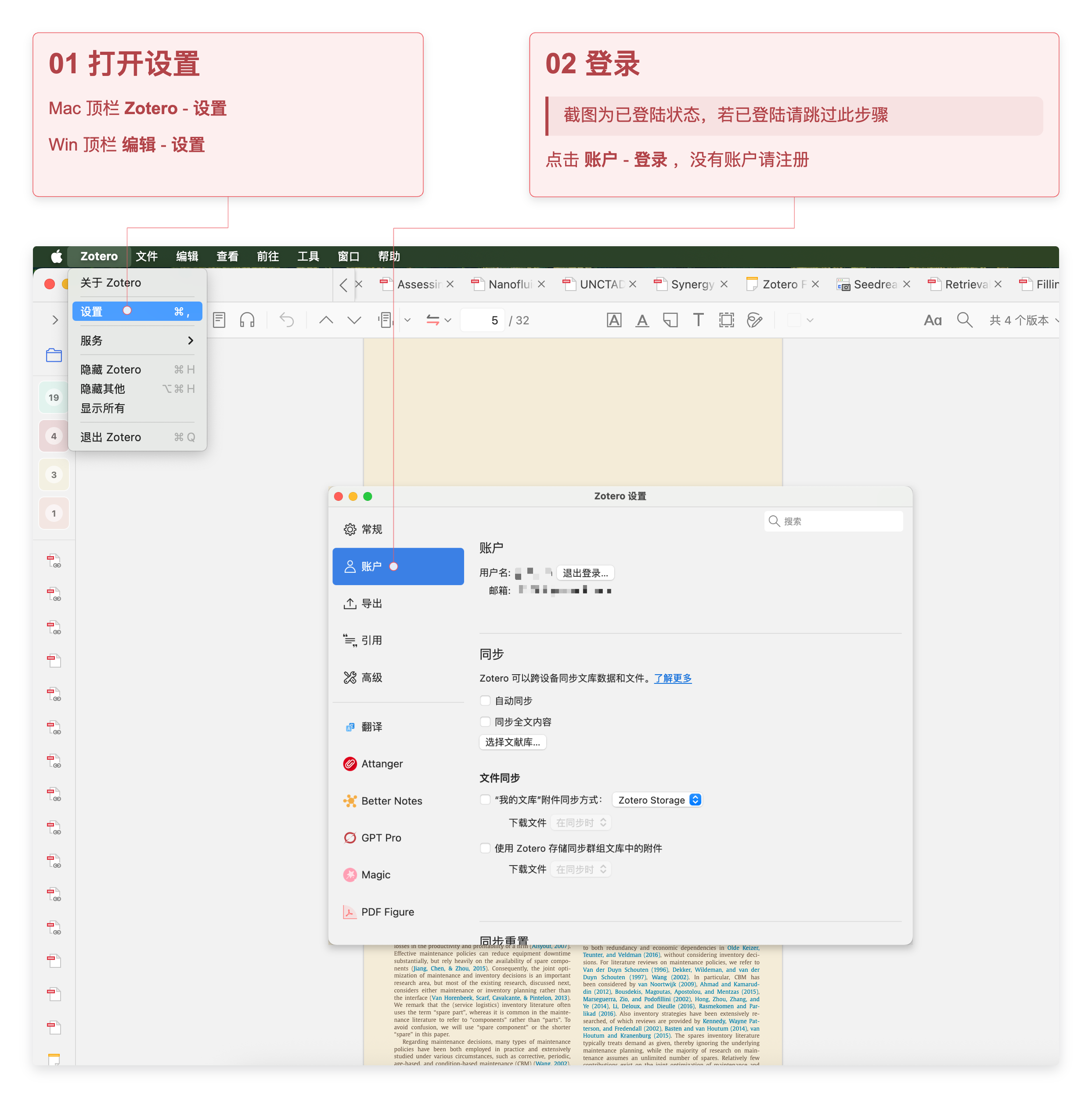
Task: Select the green badge numbered 19
Action: (x=54, y=397)
